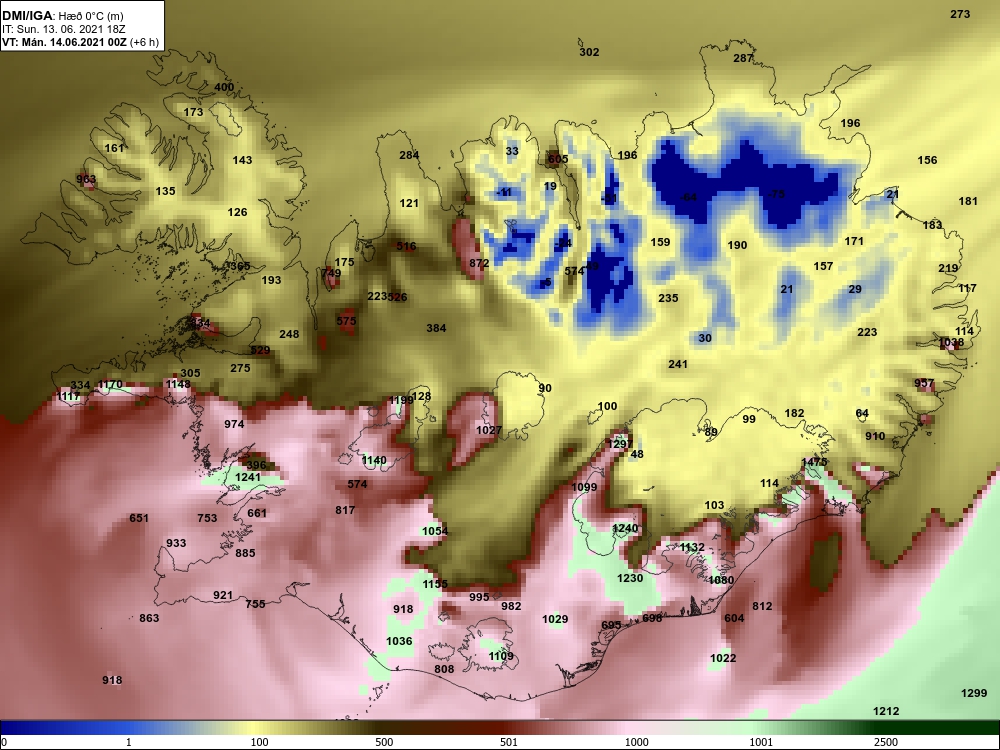Click the value 1099
The image size is (1000, 750).
point(584,487)
